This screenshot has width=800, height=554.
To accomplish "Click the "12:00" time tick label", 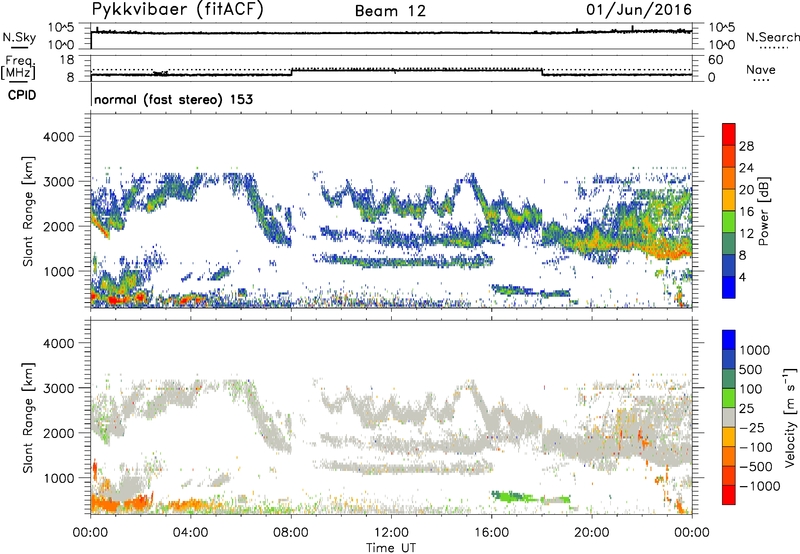I will point(391,533).
